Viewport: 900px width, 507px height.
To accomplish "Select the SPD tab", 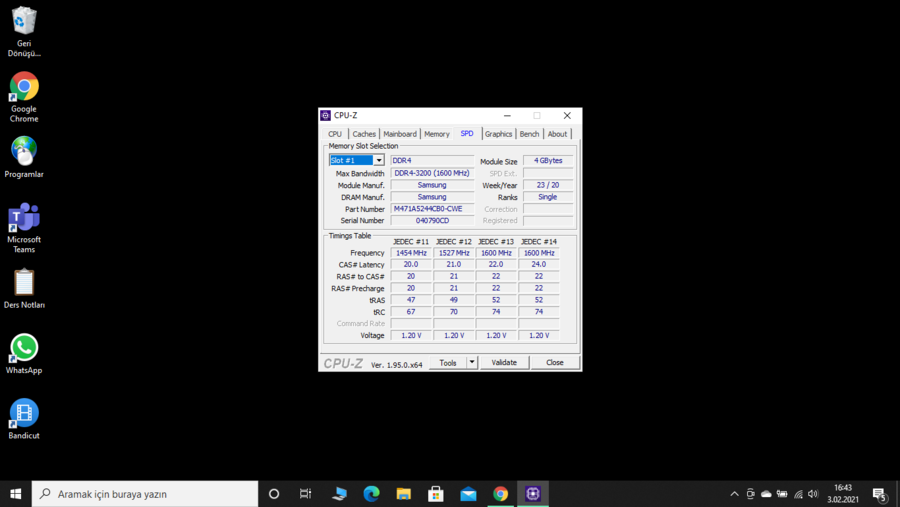I will click(x=467, y=133).
